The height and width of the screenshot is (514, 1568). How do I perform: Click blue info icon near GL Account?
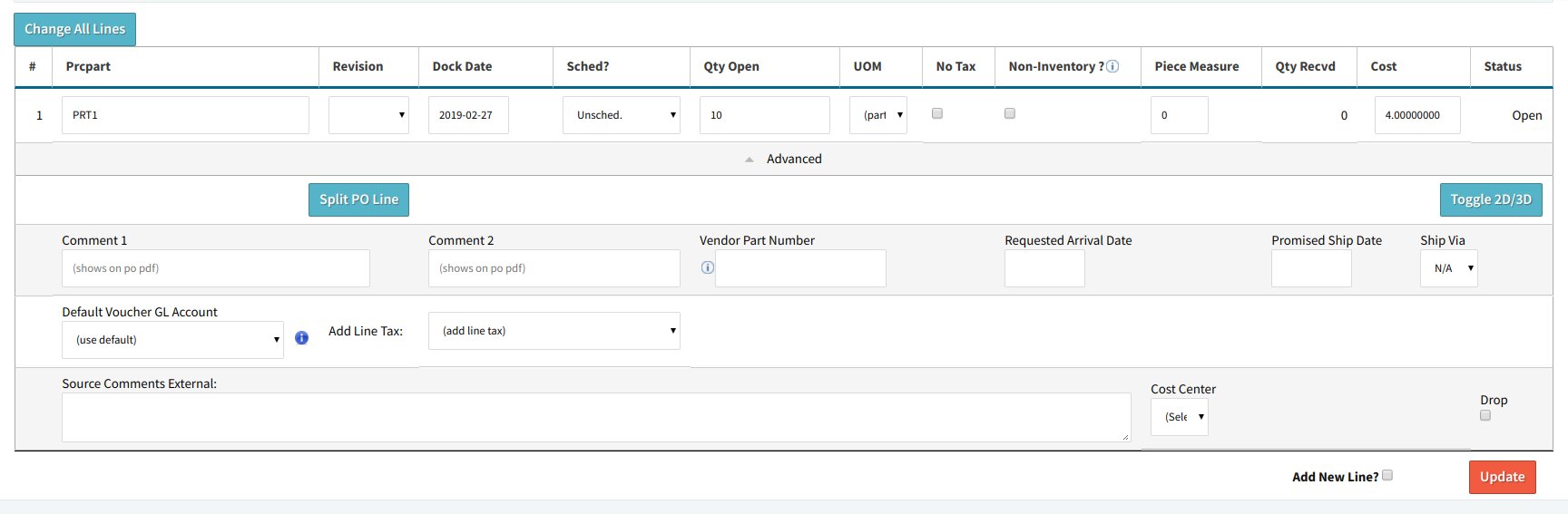(302, 338)
